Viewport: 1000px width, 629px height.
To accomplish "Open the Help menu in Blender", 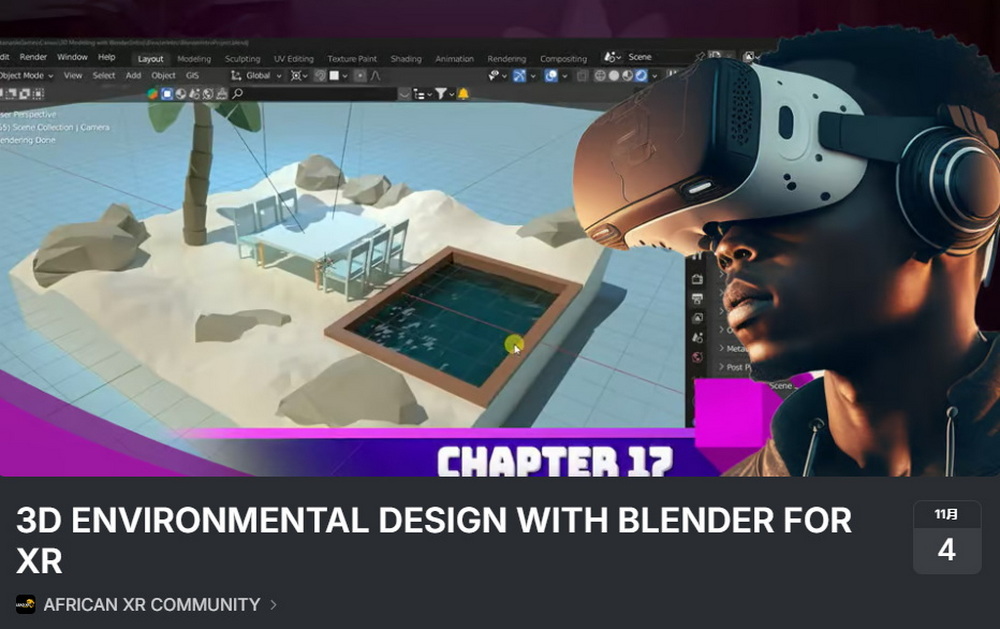I will pos(107,57).
